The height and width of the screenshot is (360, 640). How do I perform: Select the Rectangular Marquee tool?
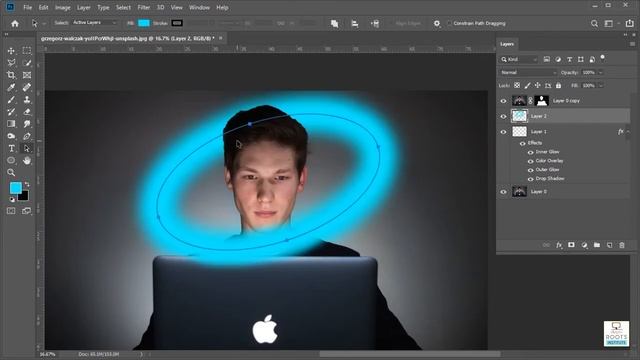click(x=27, y=51)
